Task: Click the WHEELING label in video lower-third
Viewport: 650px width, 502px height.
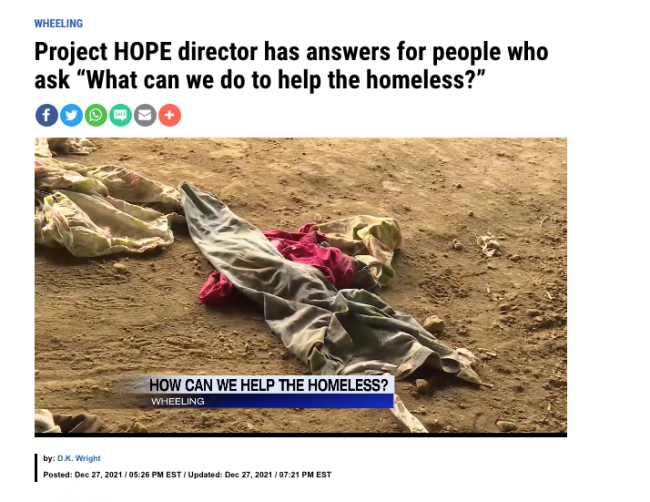Action: coord(178,401)
